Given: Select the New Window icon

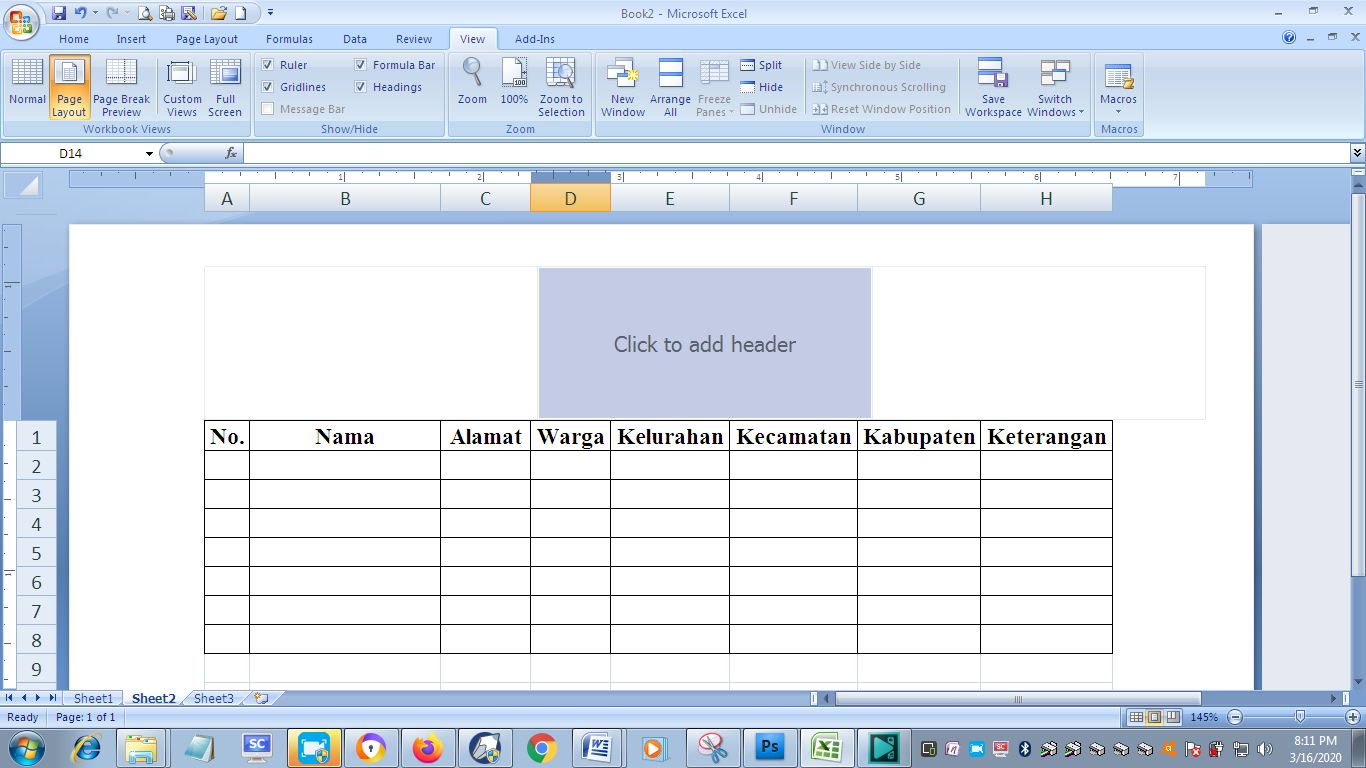Looking at the screenshot, I should [x=622, y=87].
